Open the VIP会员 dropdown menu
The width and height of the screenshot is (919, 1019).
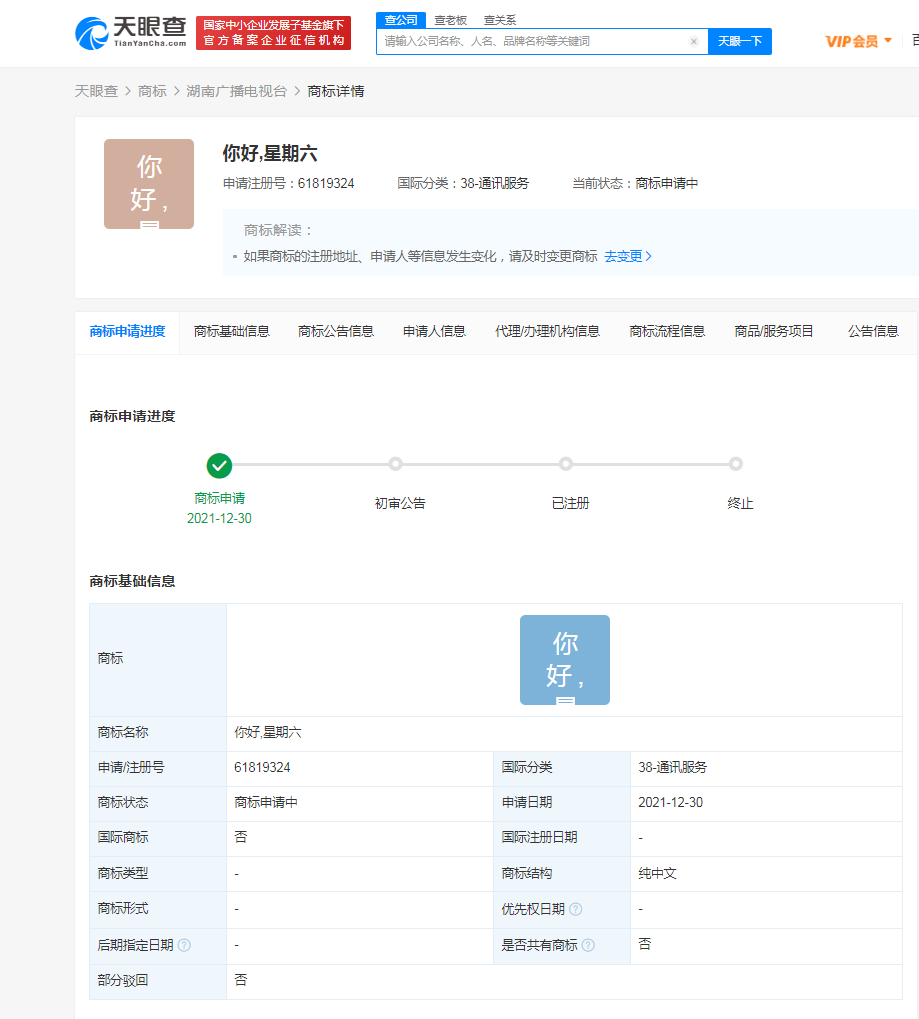[x=858, y=41]
